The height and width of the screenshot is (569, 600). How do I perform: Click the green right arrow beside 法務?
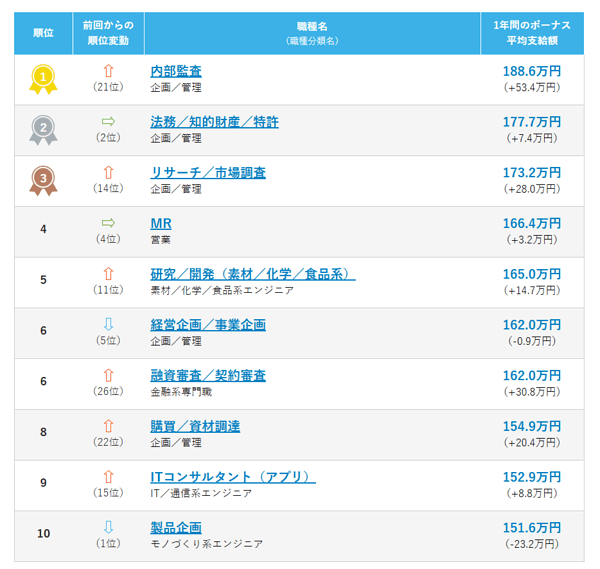(x=109, y=121)
